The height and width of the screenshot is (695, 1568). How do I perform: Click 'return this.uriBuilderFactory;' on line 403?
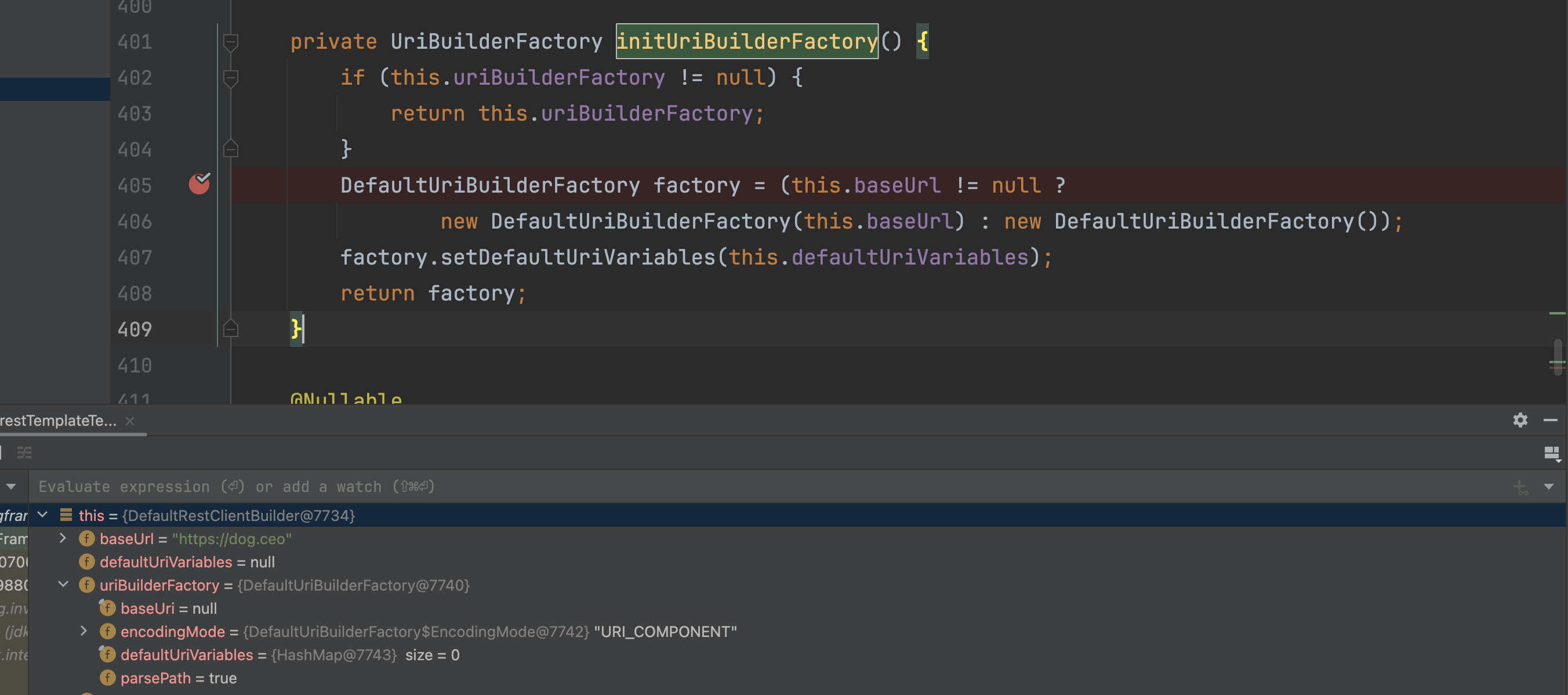coord(577,113)
